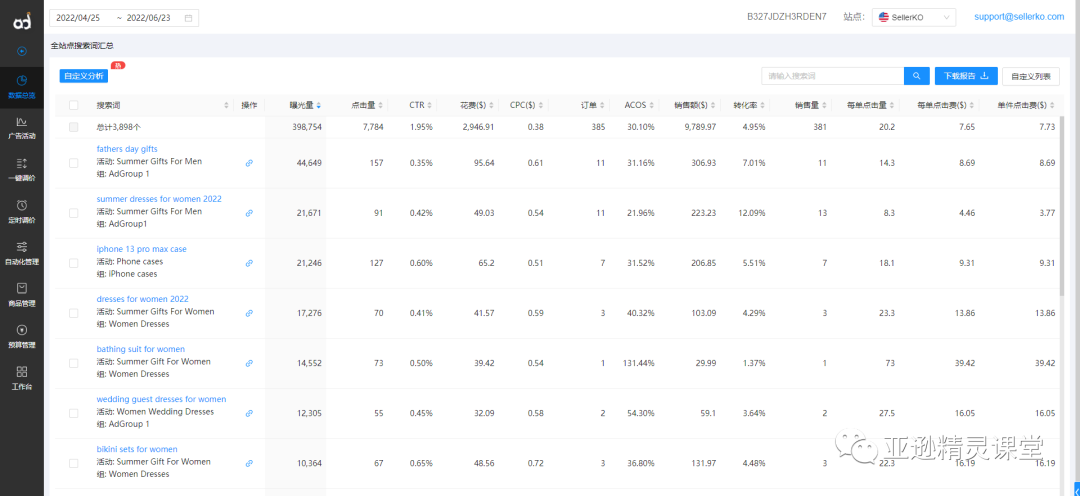1080x496 pixels.
Task: Open 一键调价 in the sidebar
Action: coord(21,169)
